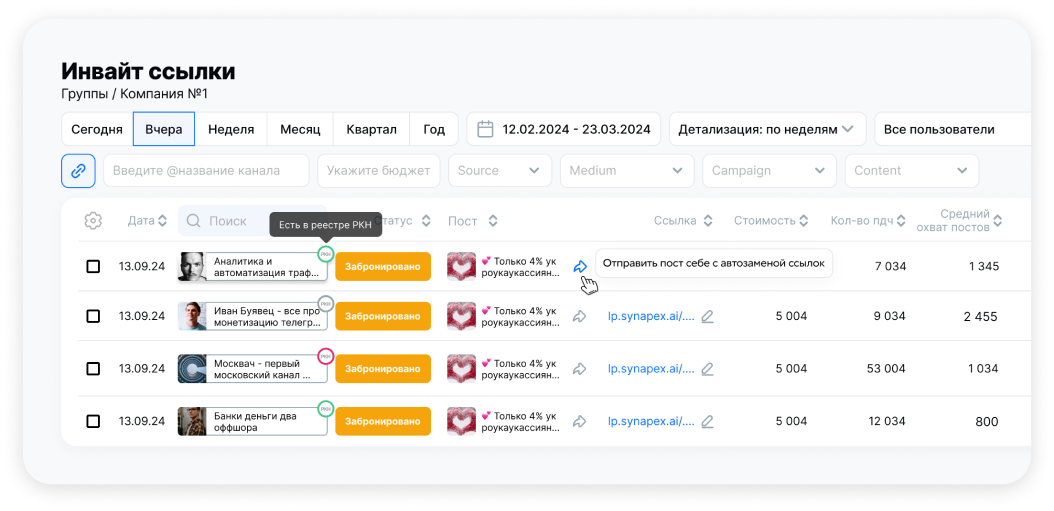Click share arrow in Банки деньги row
The width and height of the screenshot is (1054, 511).
579,422
